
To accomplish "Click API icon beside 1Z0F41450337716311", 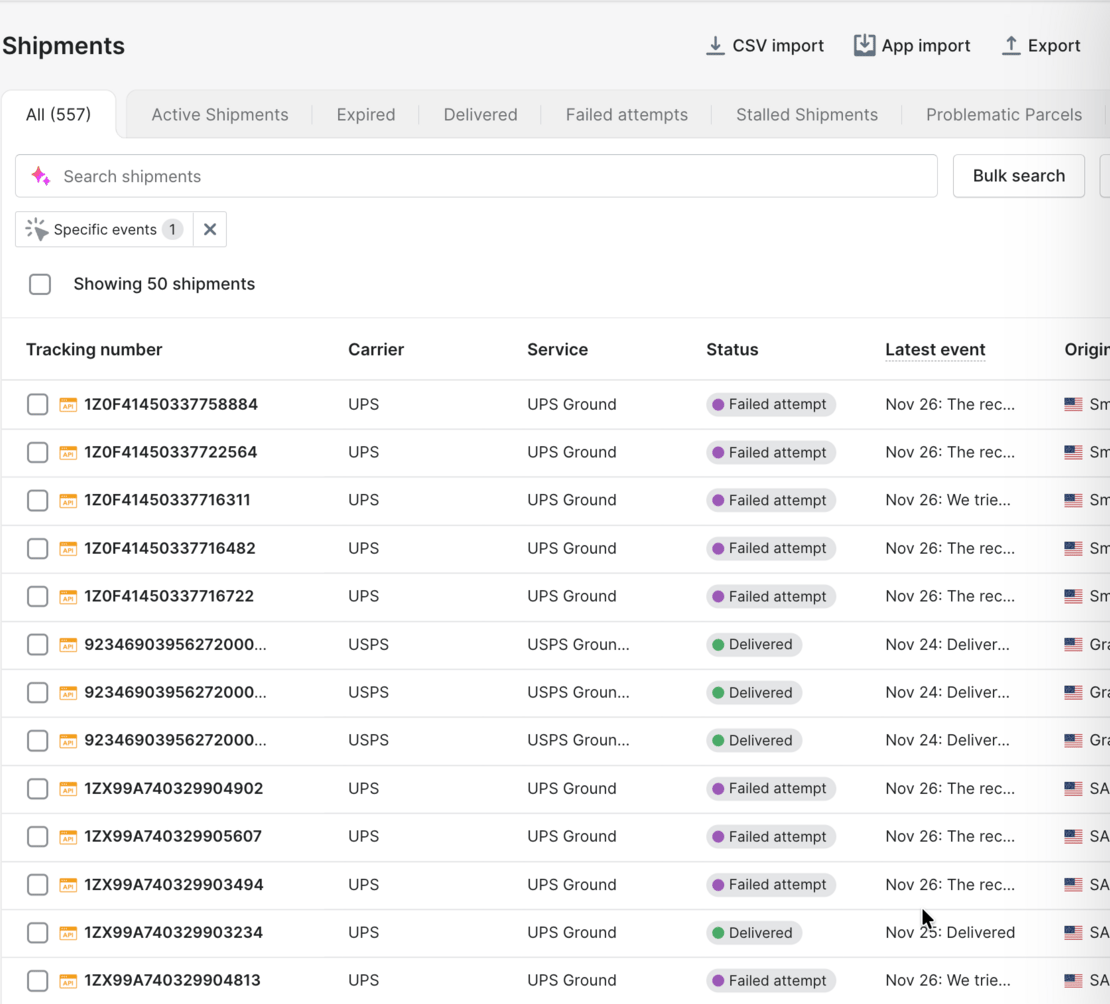I will tap(68, 501).
